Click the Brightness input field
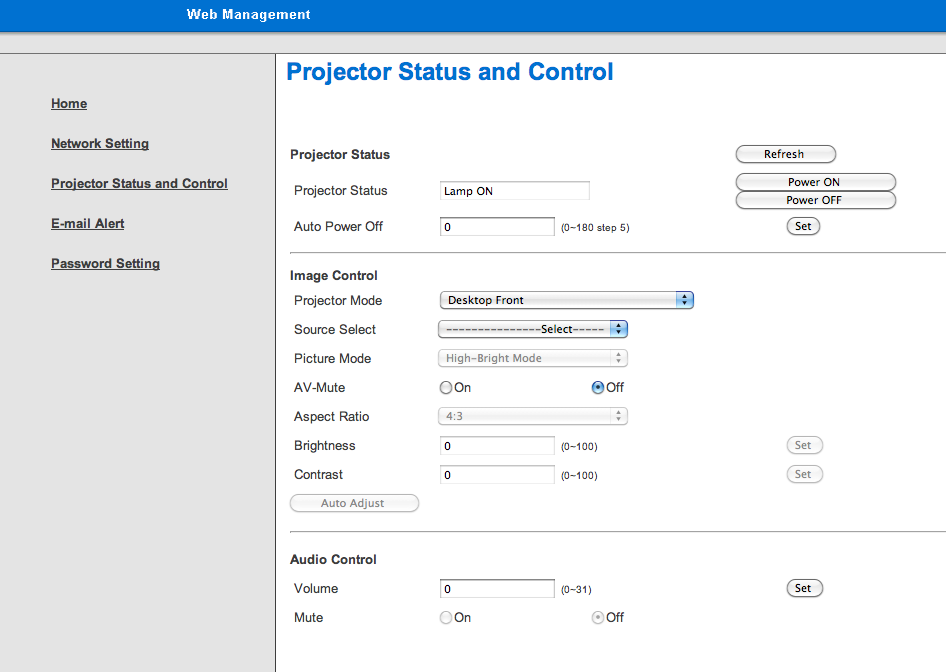The image size is (946, 672). coord(497,446)
